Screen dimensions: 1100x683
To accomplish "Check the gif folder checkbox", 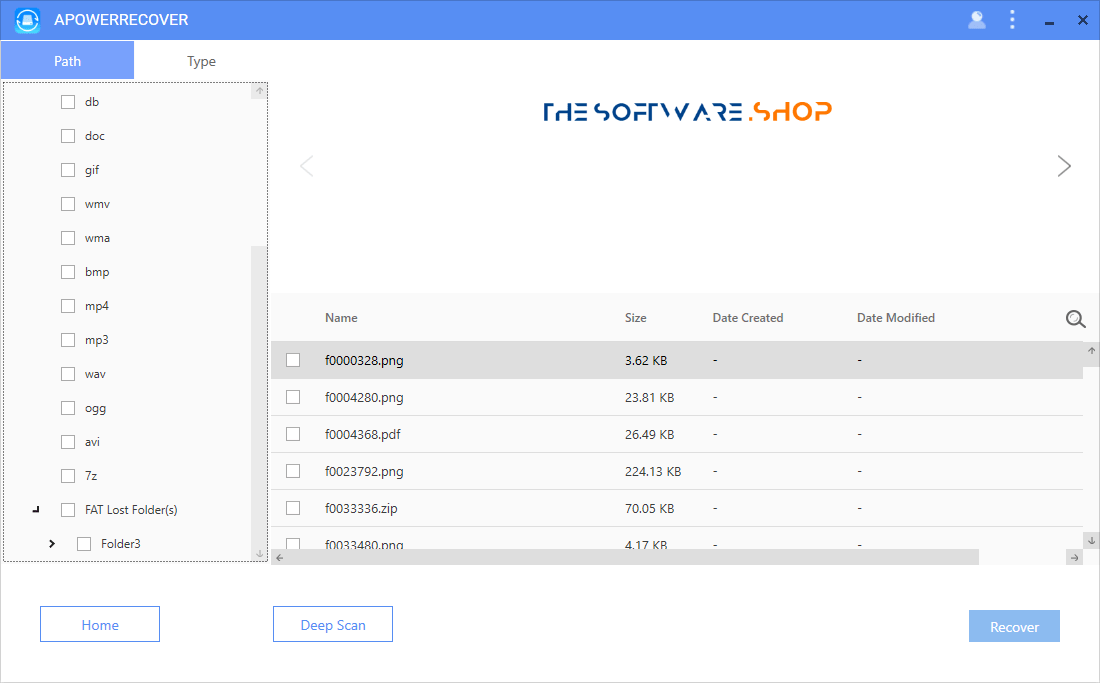I will 68,170.
